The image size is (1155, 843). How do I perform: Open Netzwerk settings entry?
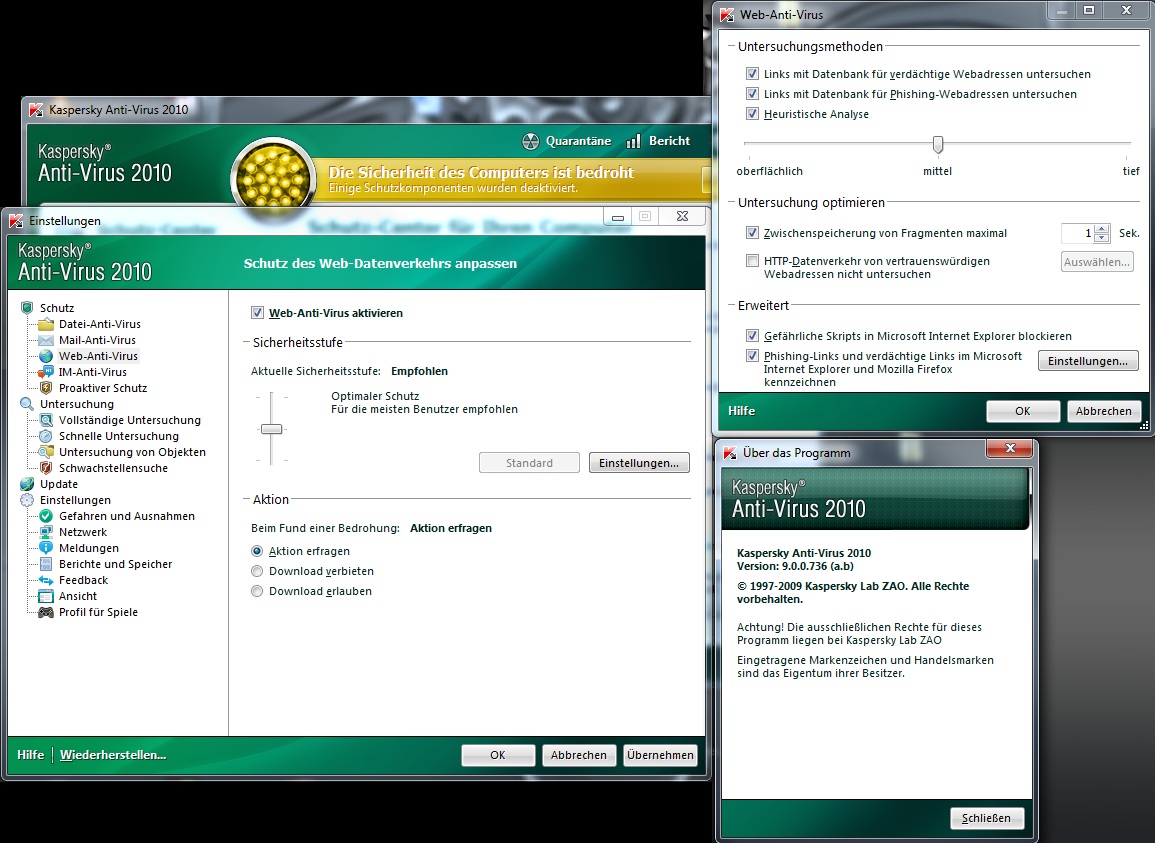point(83,532)
